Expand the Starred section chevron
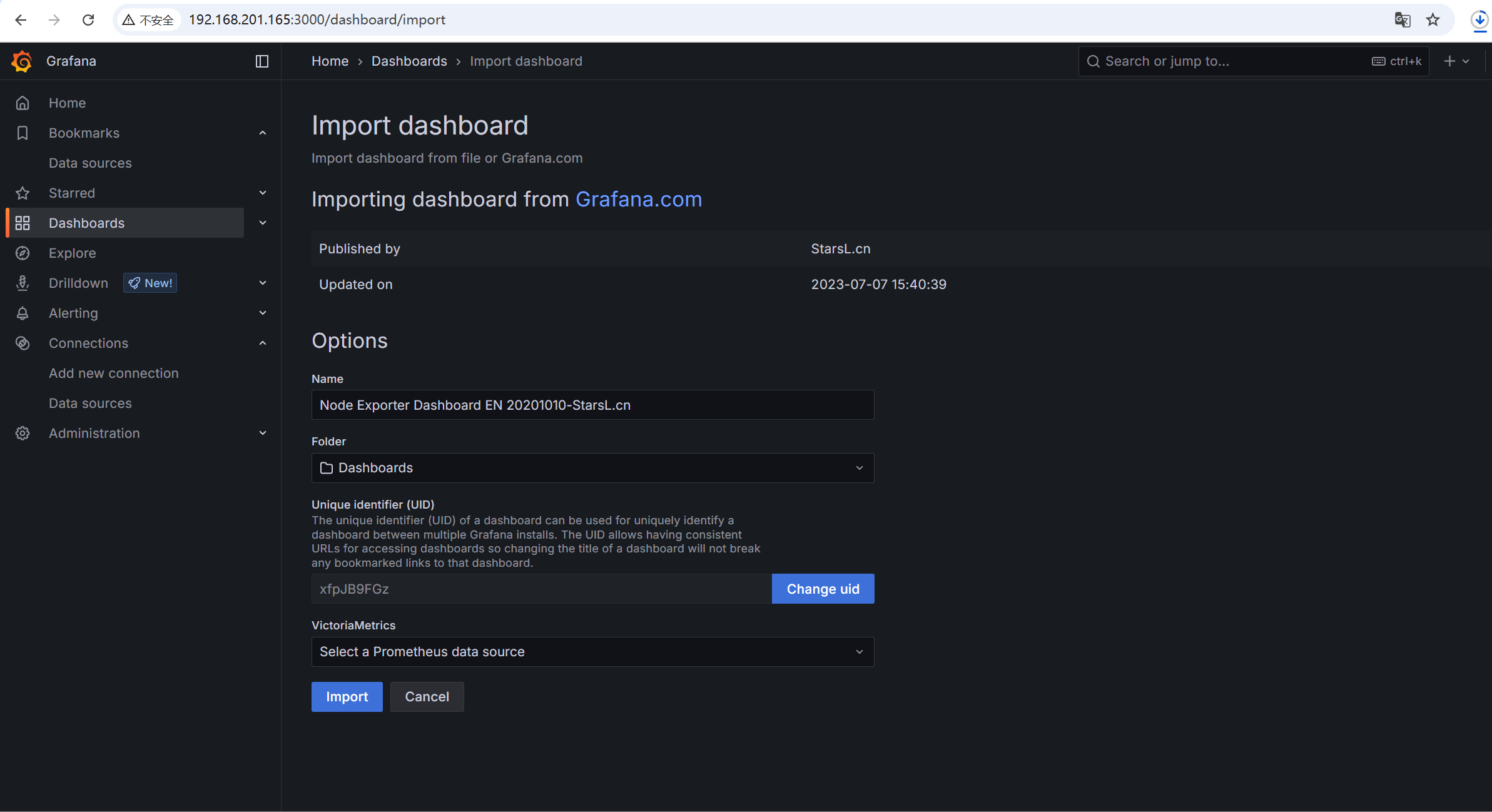The height and width of the screenshot is (812, 1492). click(263, 193)
